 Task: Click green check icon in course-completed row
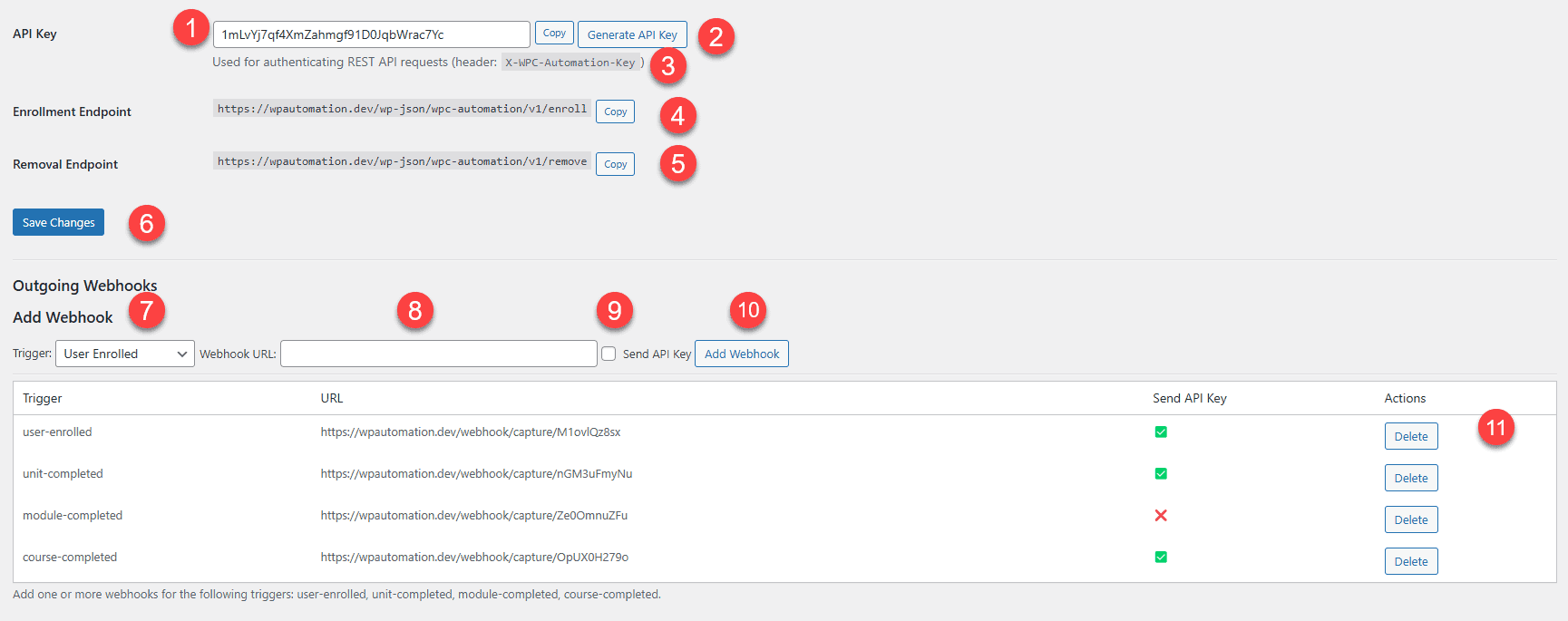(1161, 558)
